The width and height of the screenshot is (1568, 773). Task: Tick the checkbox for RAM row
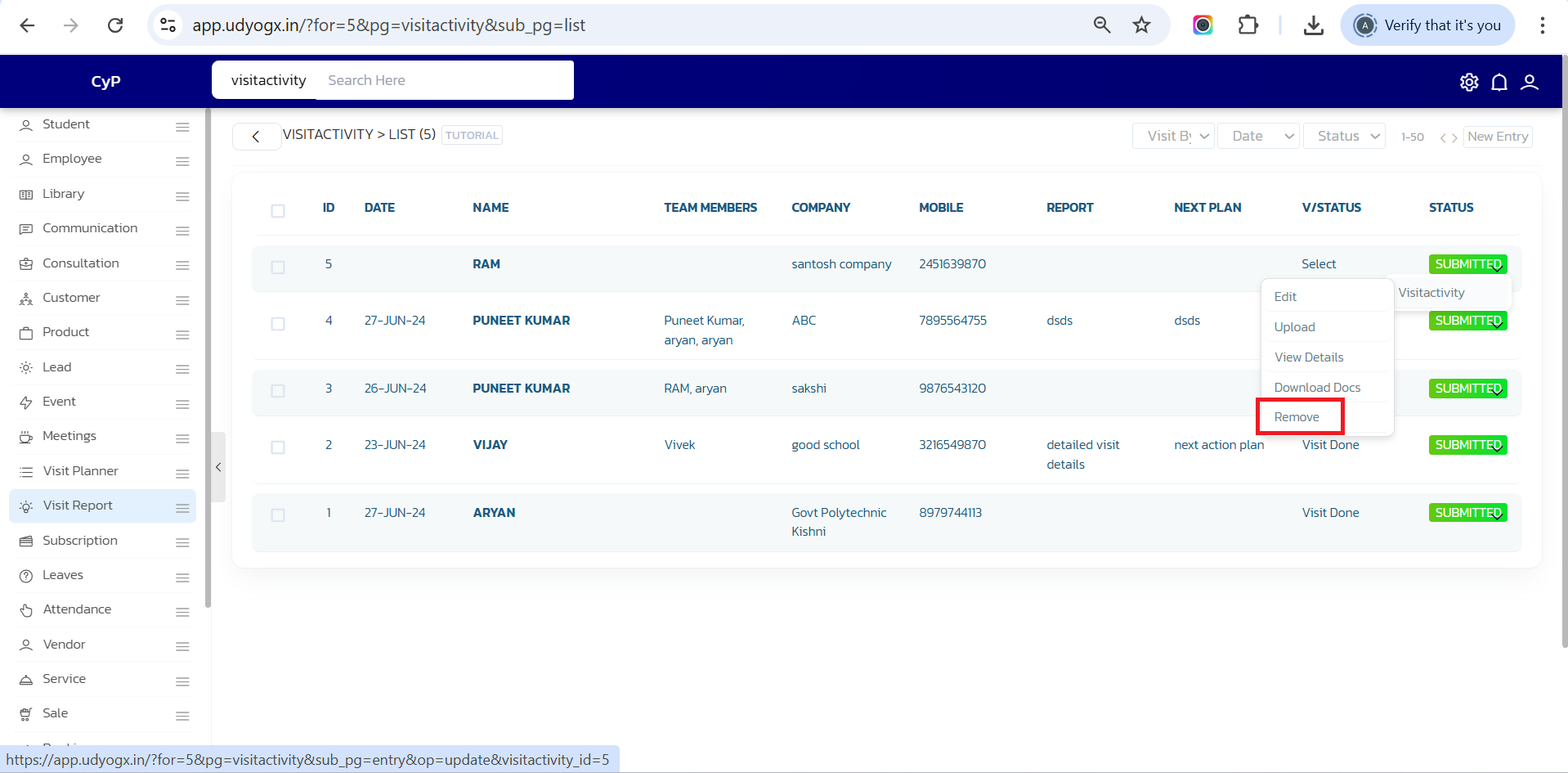tap(278, 267)
